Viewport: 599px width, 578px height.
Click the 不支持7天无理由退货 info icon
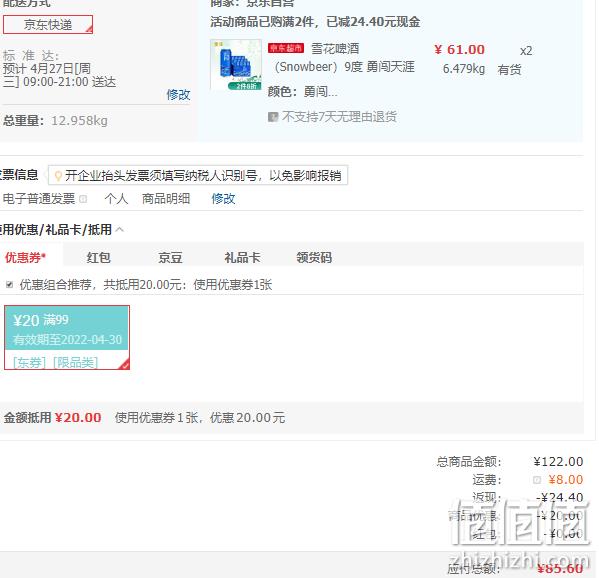pos(273,117)
